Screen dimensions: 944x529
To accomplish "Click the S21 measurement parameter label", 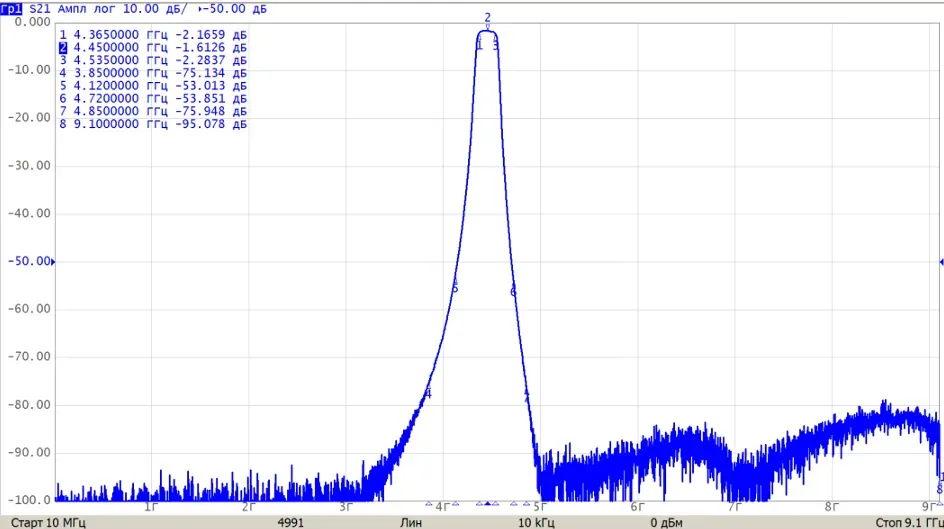I will pos(40,9).
